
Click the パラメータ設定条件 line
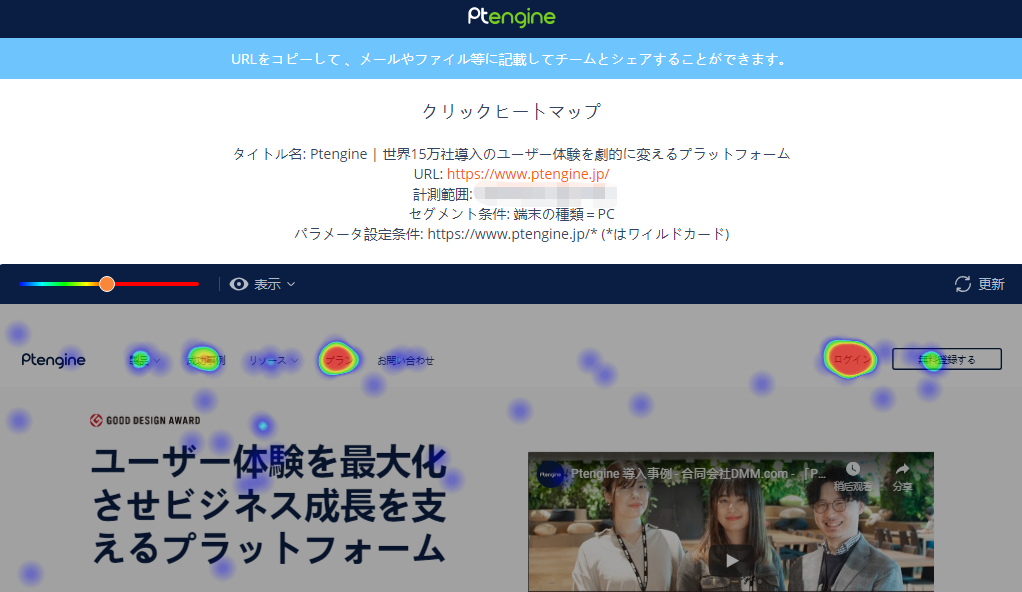point(512,234)
